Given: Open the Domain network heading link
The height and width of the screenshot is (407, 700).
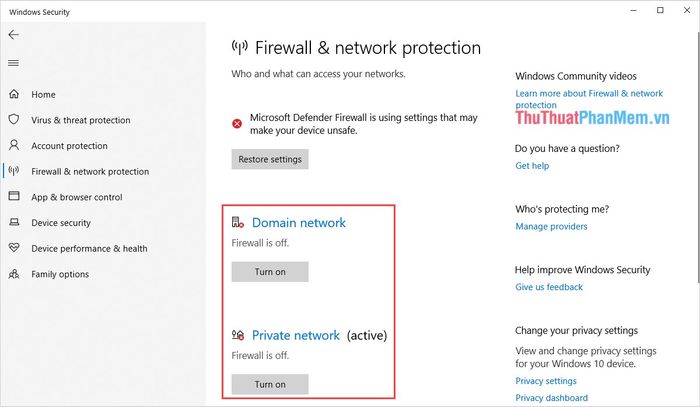Looking at the screenshot, I should (x=299, y=223).
